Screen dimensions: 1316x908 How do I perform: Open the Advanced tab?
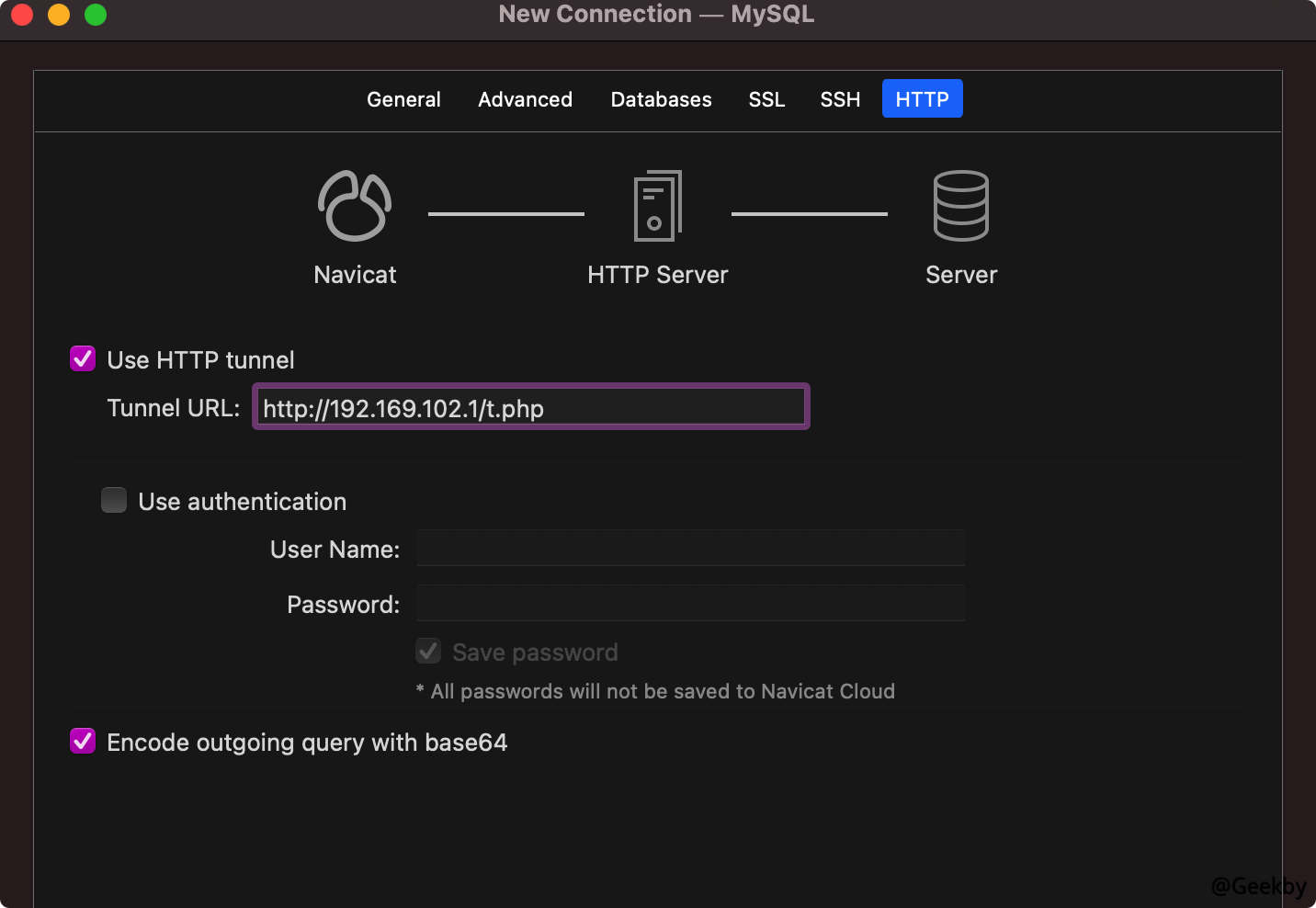click(x=525, y=99)
